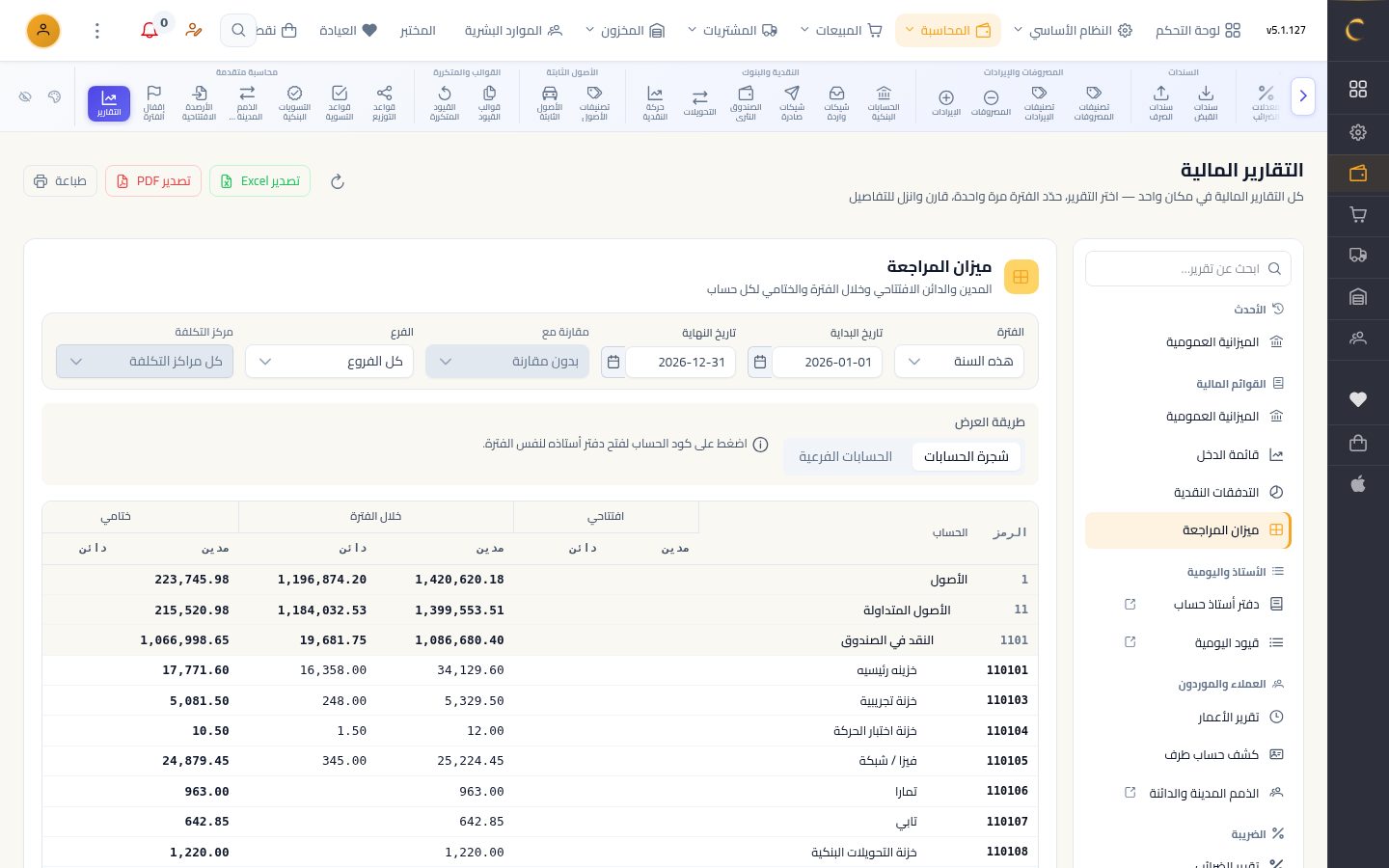The width and height of the screenshot is (1389, 868).
Task: Expand the المخزون top menu
Action: pos(625,31)
